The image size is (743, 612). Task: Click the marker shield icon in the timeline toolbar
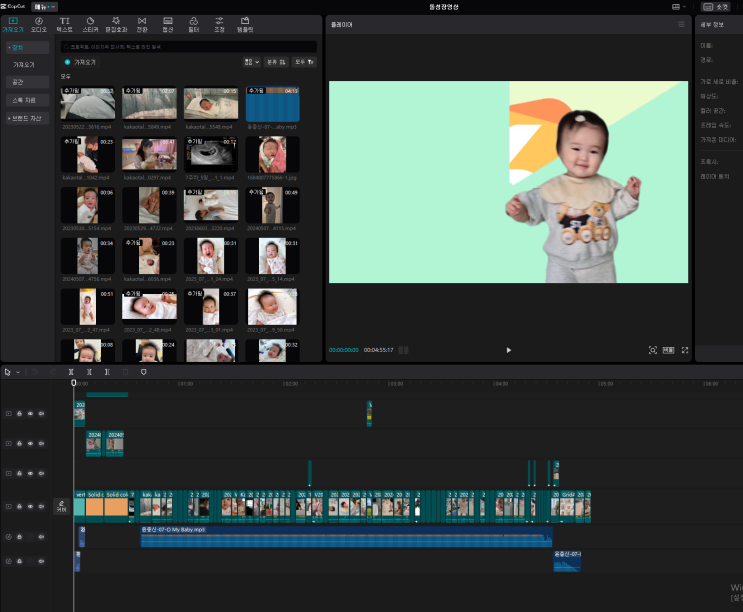(x=143, y=372)
